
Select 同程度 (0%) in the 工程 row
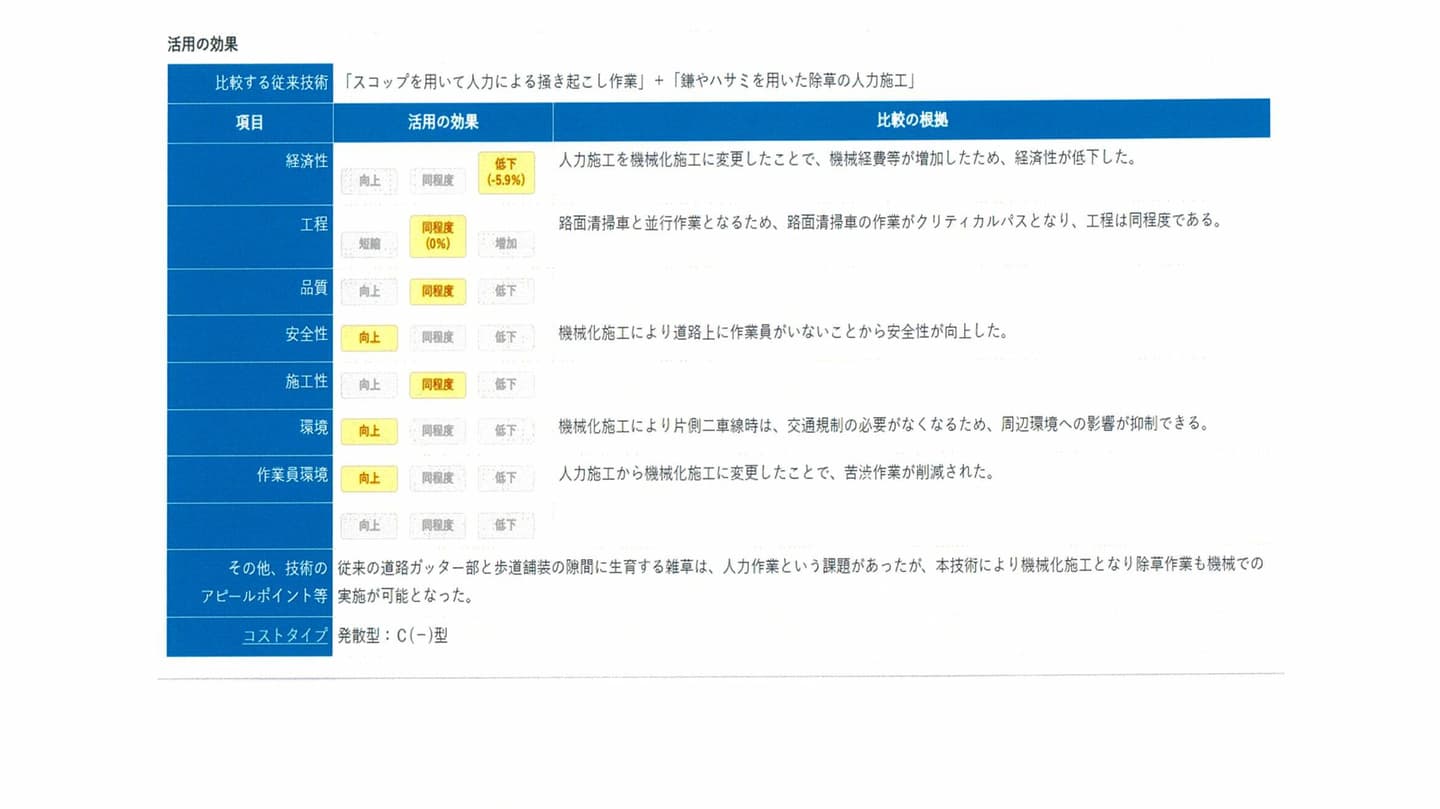tap(437, 236)
